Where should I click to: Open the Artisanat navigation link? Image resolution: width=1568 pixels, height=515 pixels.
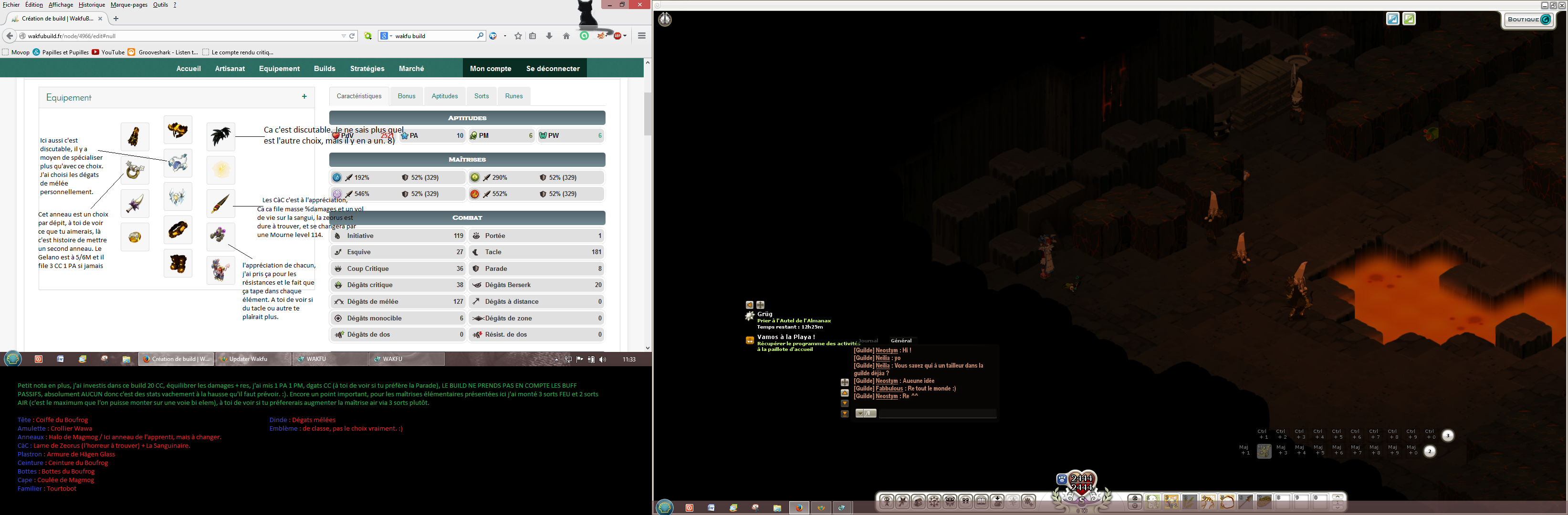tap(230, 69)
